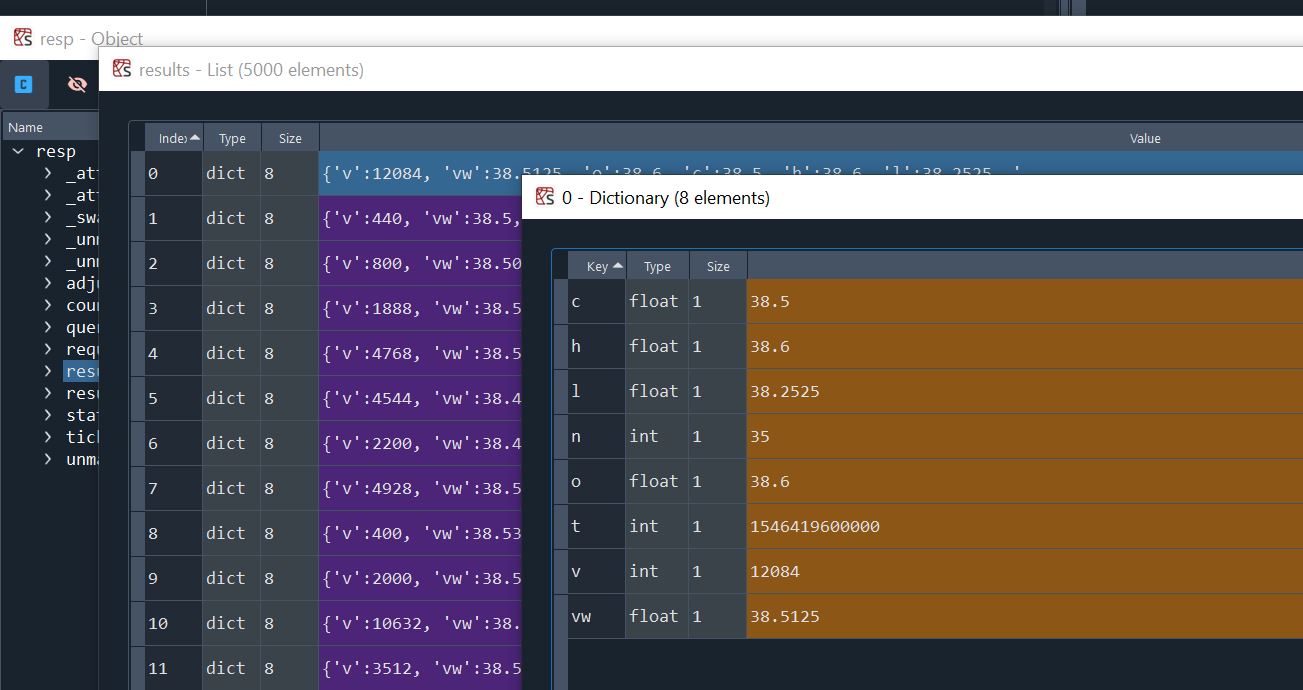
Task: Select value cell starting {'v':4544
Action: point(421,398)
